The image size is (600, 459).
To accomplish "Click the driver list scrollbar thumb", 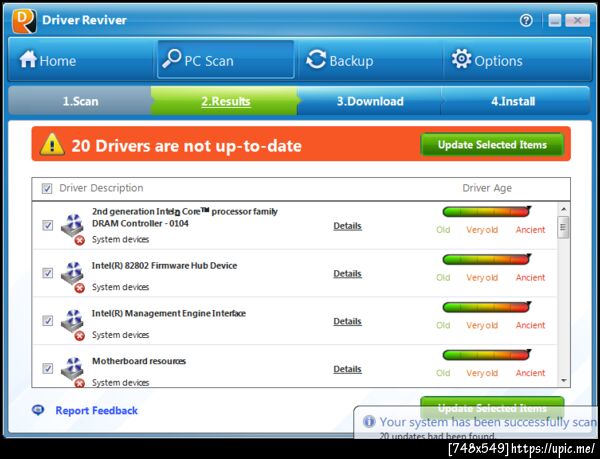I will click(x=563, y=227).
